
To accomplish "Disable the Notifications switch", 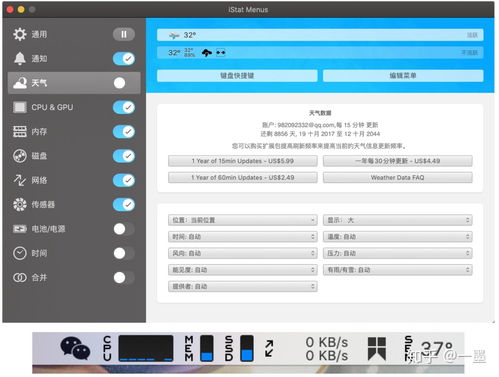I will click(x=124, y=59).
